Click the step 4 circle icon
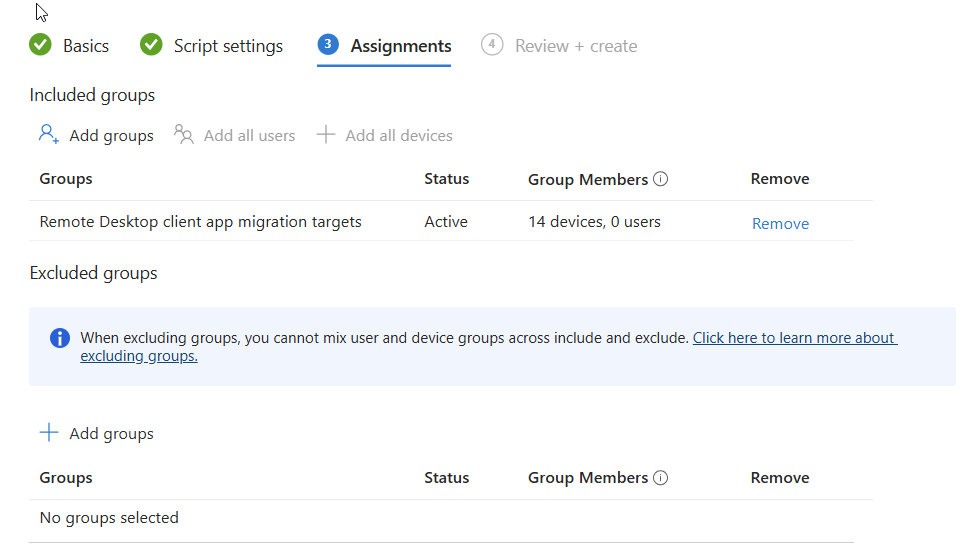Screen dimensions: 967x551 [492, 45]
